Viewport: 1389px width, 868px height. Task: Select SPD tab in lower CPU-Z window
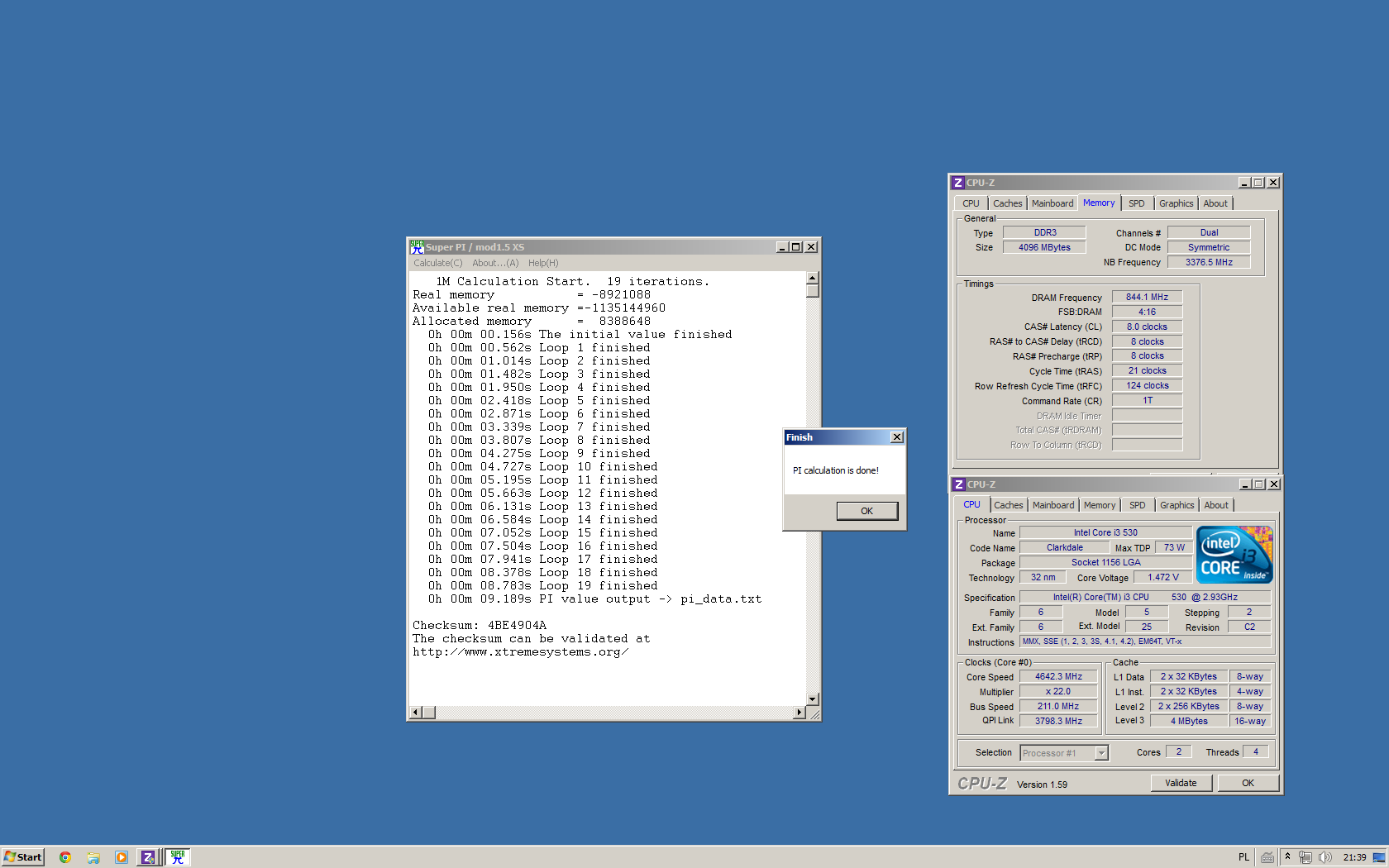click(x=1138, y=505)
